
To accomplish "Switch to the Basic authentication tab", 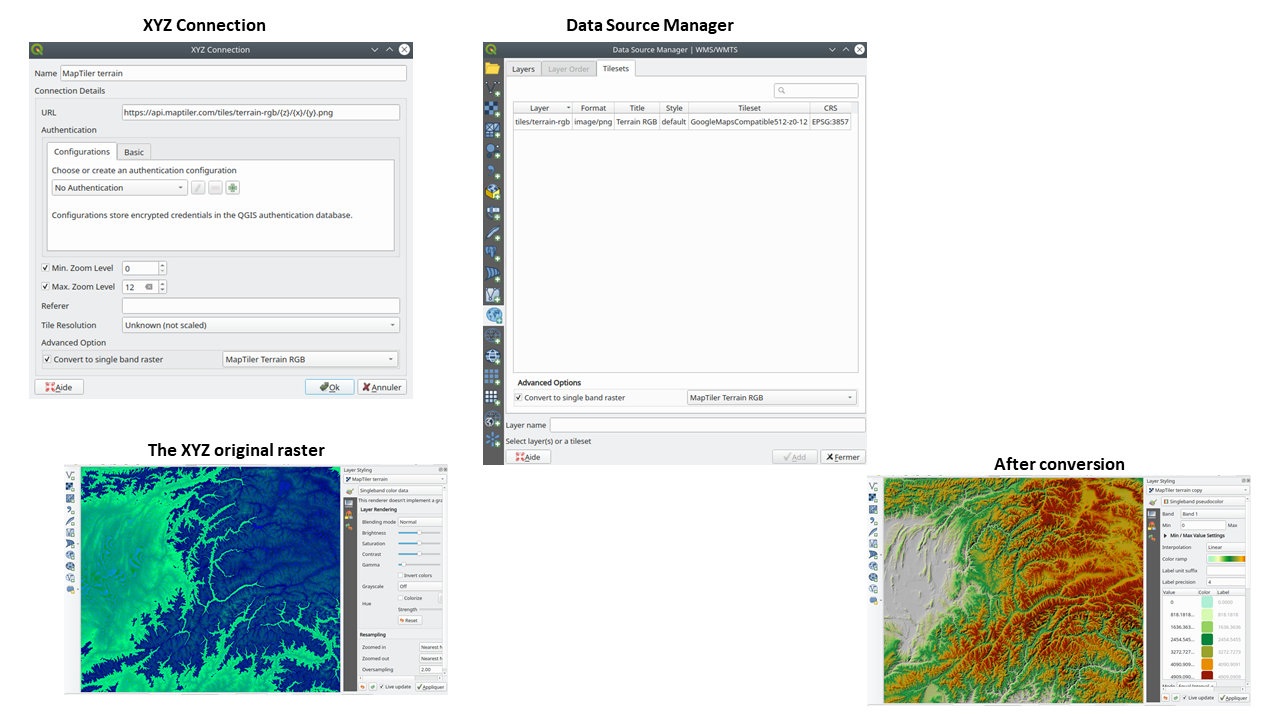I will click(133, 152).
